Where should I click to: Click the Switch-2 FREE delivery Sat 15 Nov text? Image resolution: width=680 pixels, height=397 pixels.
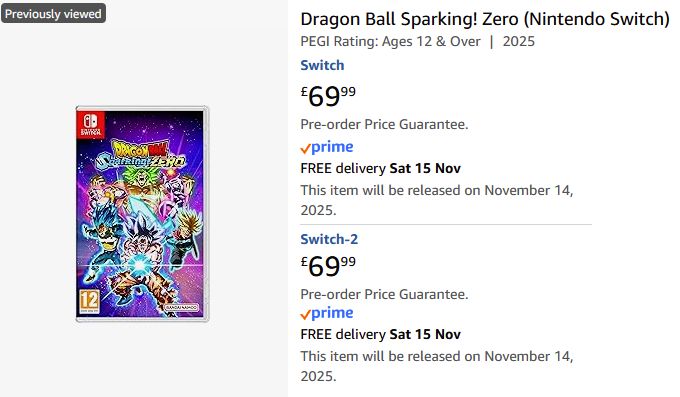380,335
